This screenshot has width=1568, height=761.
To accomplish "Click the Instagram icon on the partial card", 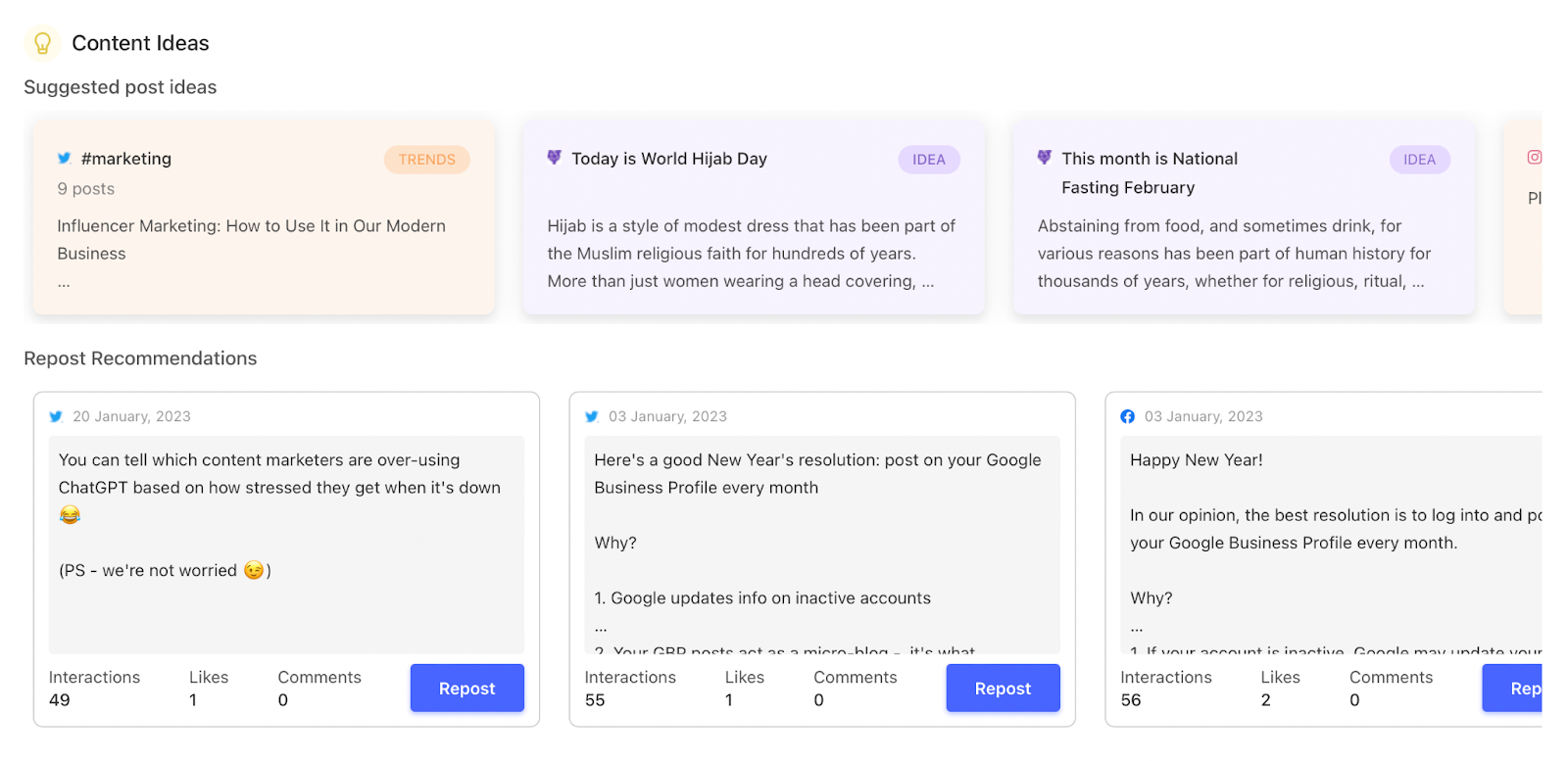I will point(1534,157).
